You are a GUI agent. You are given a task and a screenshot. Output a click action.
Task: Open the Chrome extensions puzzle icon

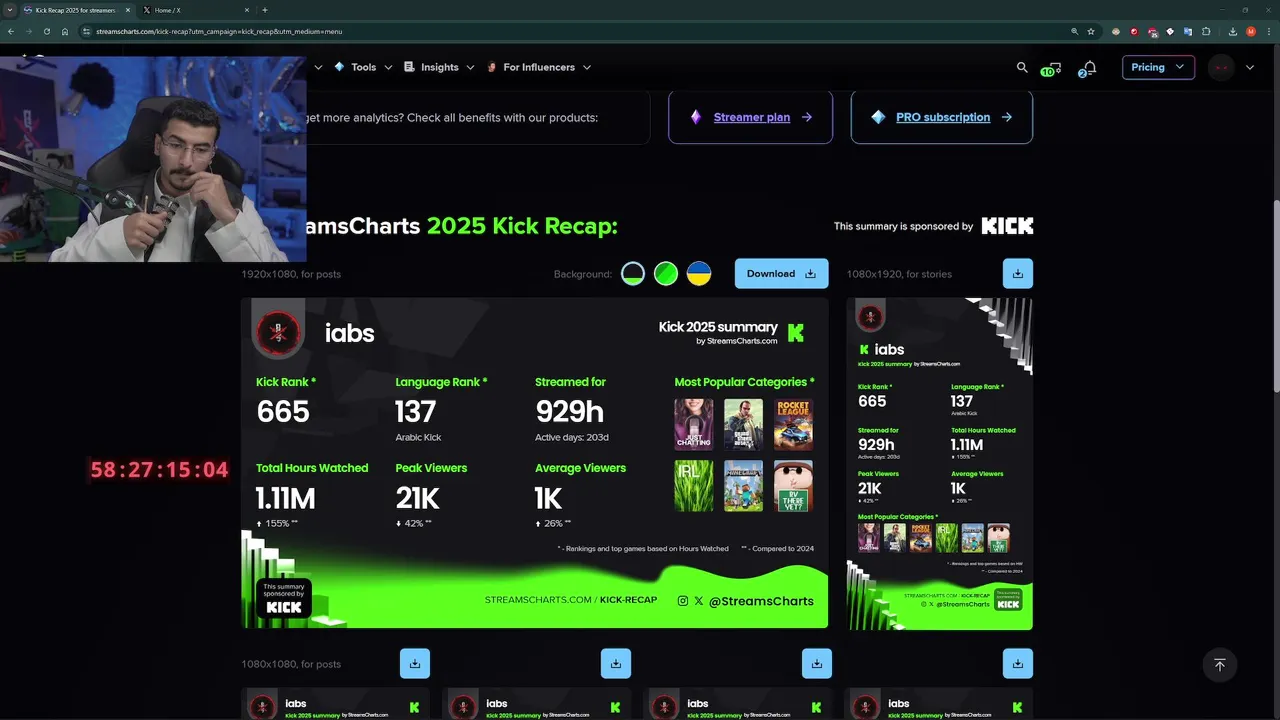point(1206,31)
